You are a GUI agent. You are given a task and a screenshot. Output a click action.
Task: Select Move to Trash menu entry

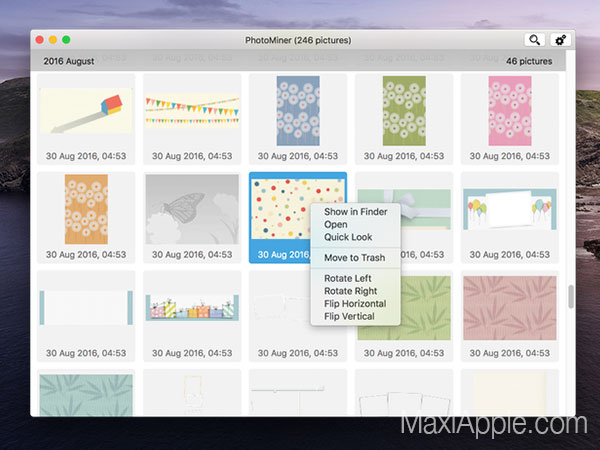pyautogui.click(x=355, y=258)
